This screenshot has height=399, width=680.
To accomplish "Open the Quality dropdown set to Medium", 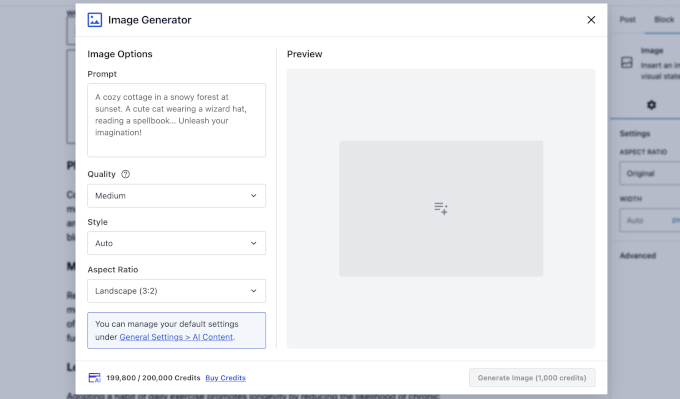I will [177, 196].
